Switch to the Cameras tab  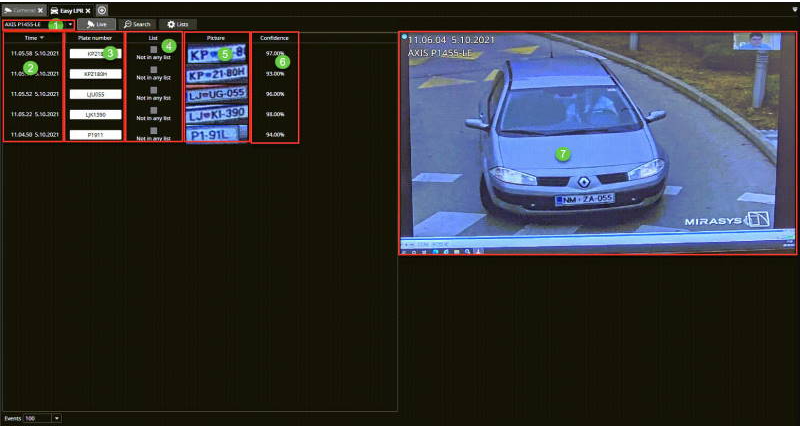coord(20,9)
